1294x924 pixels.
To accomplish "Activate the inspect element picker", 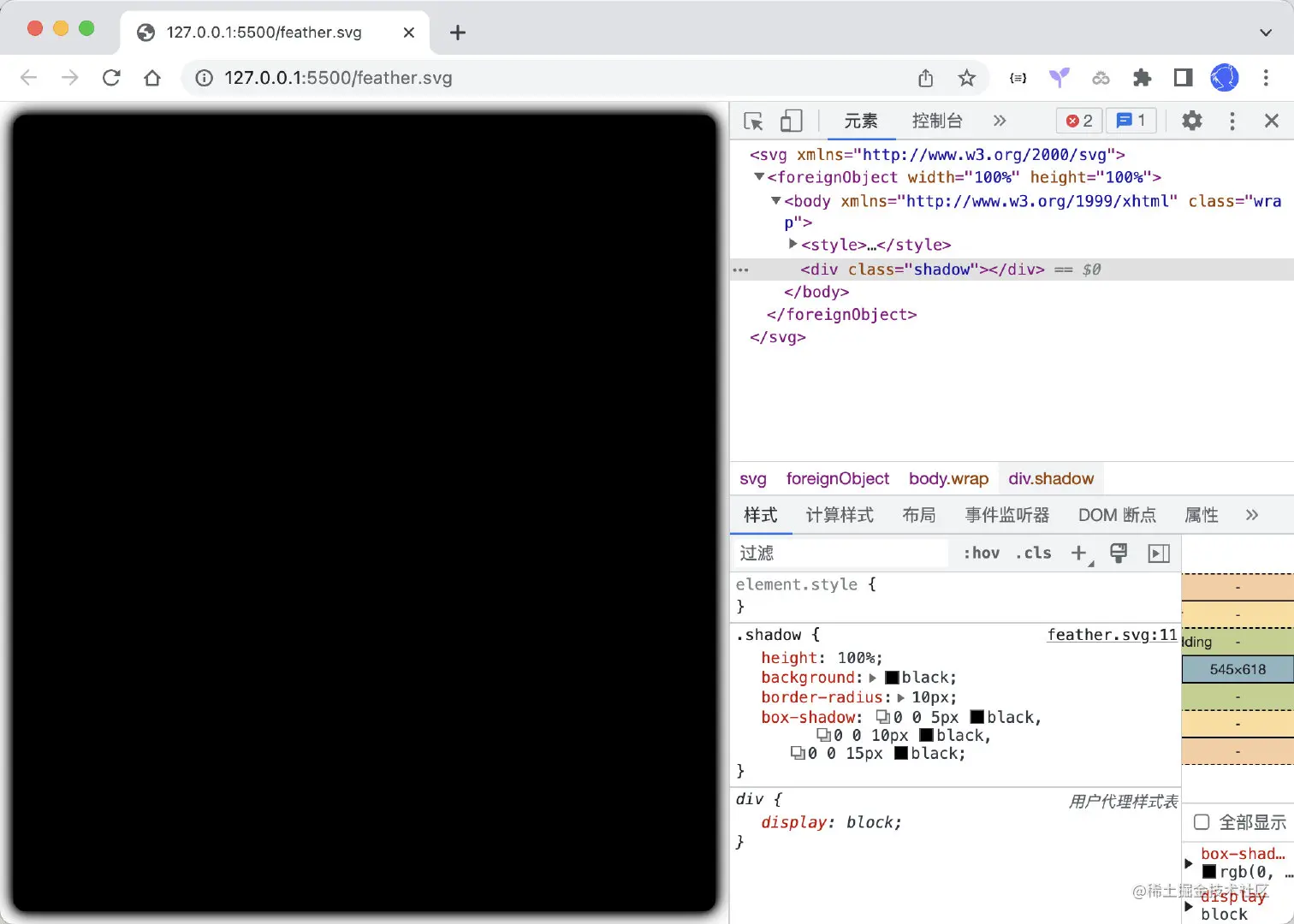I will (753, 121).
